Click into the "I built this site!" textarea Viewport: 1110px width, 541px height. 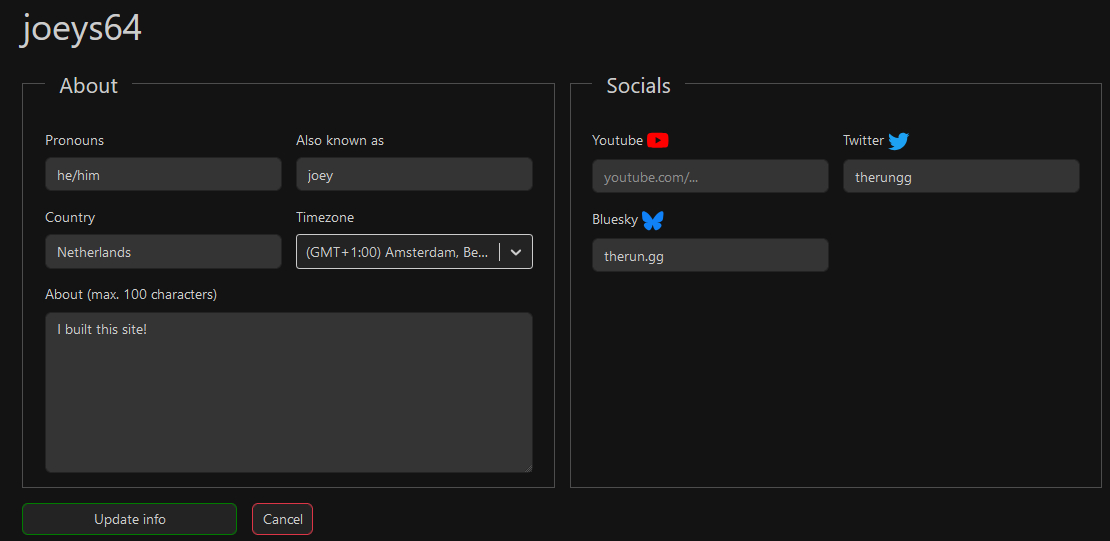click(x=288, y=392)
